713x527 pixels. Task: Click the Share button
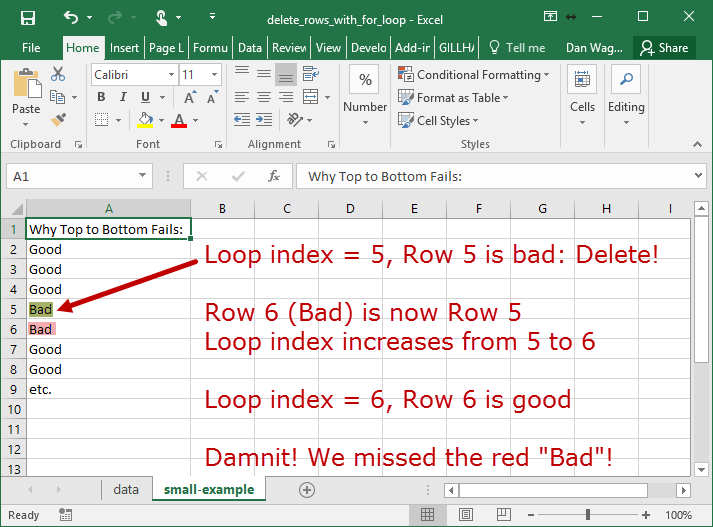[664, 48]
